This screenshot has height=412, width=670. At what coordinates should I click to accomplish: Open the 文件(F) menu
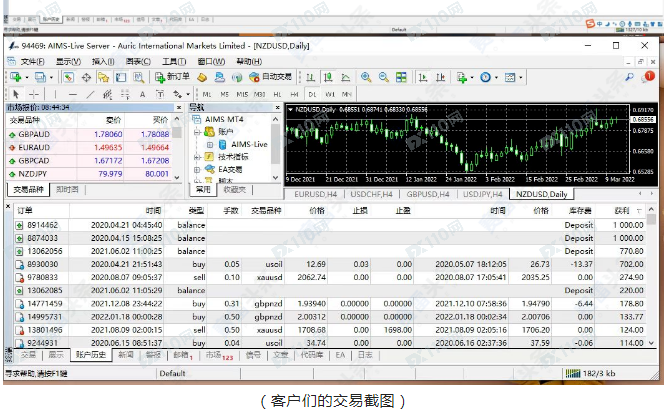(32, 62)
